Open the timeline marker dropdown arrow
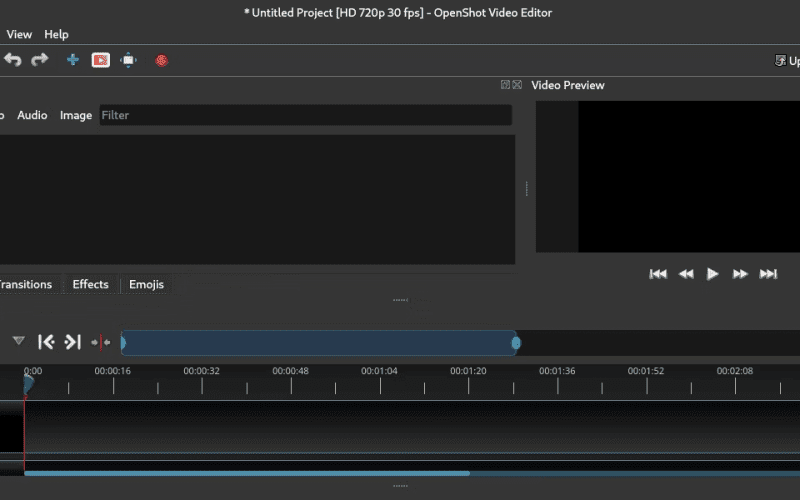This screenshot has width=800, height=500. (x=18, y=340)
